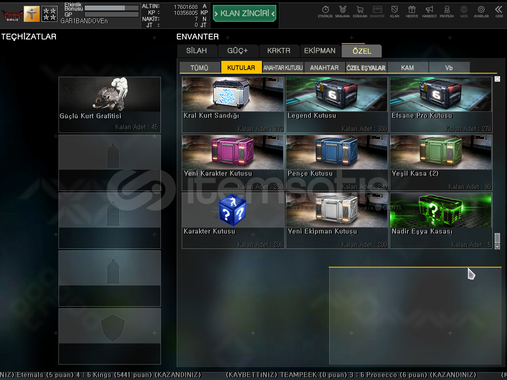Viewport: 507px width, 380px height.
Task: Open the Profilim person icon
Action: 447,12
